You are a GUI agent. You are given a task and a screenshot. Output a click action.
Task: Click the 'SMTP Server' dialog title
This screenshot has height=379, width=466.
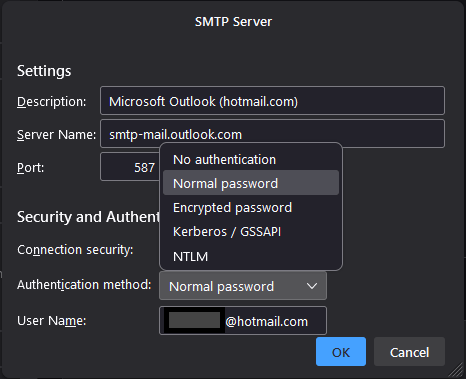[233, 22]
